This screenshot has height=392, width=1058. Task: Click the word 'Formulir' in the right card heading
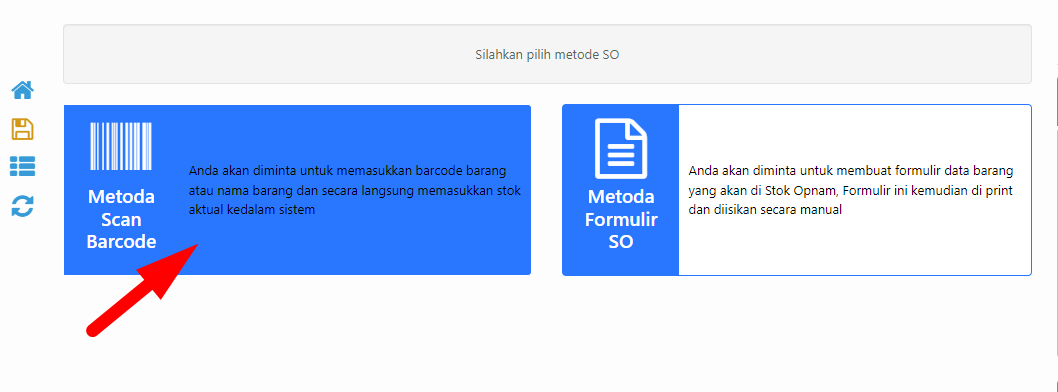[621, 219]
